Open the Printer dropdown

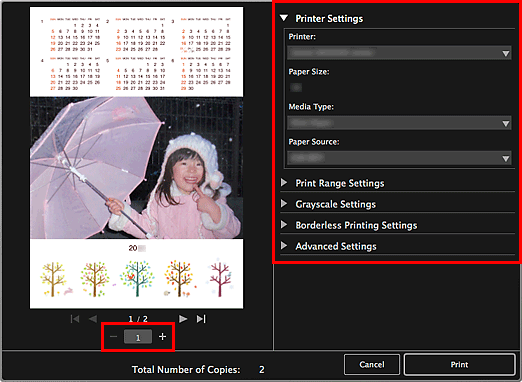click(399, 53)
